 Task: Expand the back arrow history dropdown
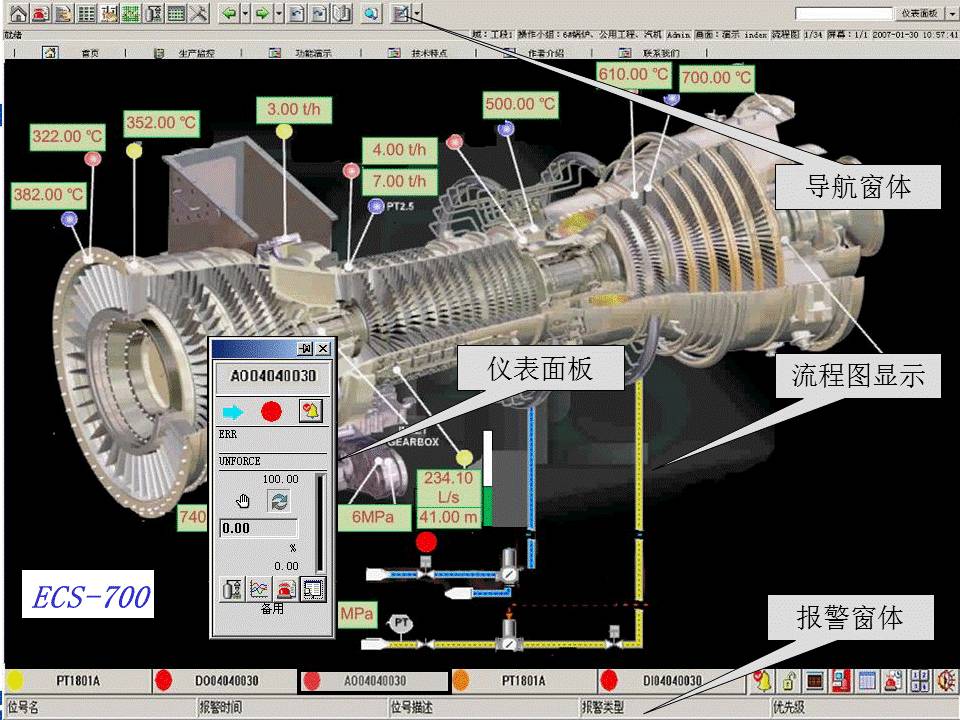coord(244,14)
